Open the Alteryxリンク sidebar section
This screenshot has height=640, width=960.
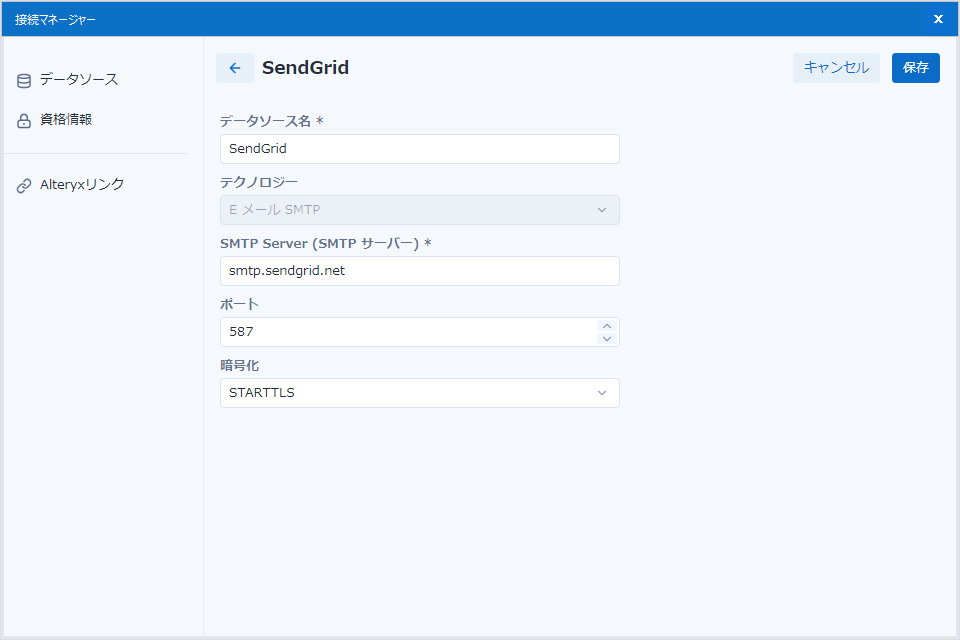point(82,185)
